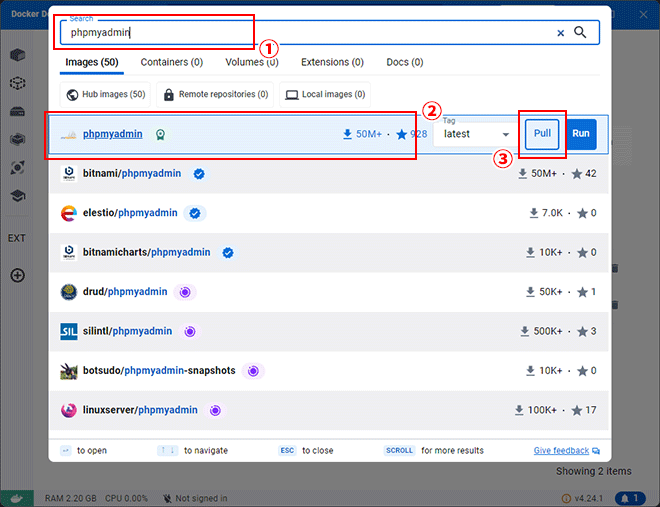Click the elestio logo icon
The width and height of the screenshot is (660, 507).
(69, 213)
